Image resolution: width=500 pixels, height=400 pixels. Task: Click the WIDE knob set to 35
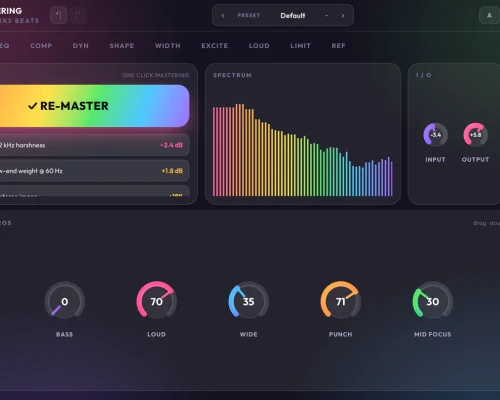pyautogui.click(x=248, y=301)
